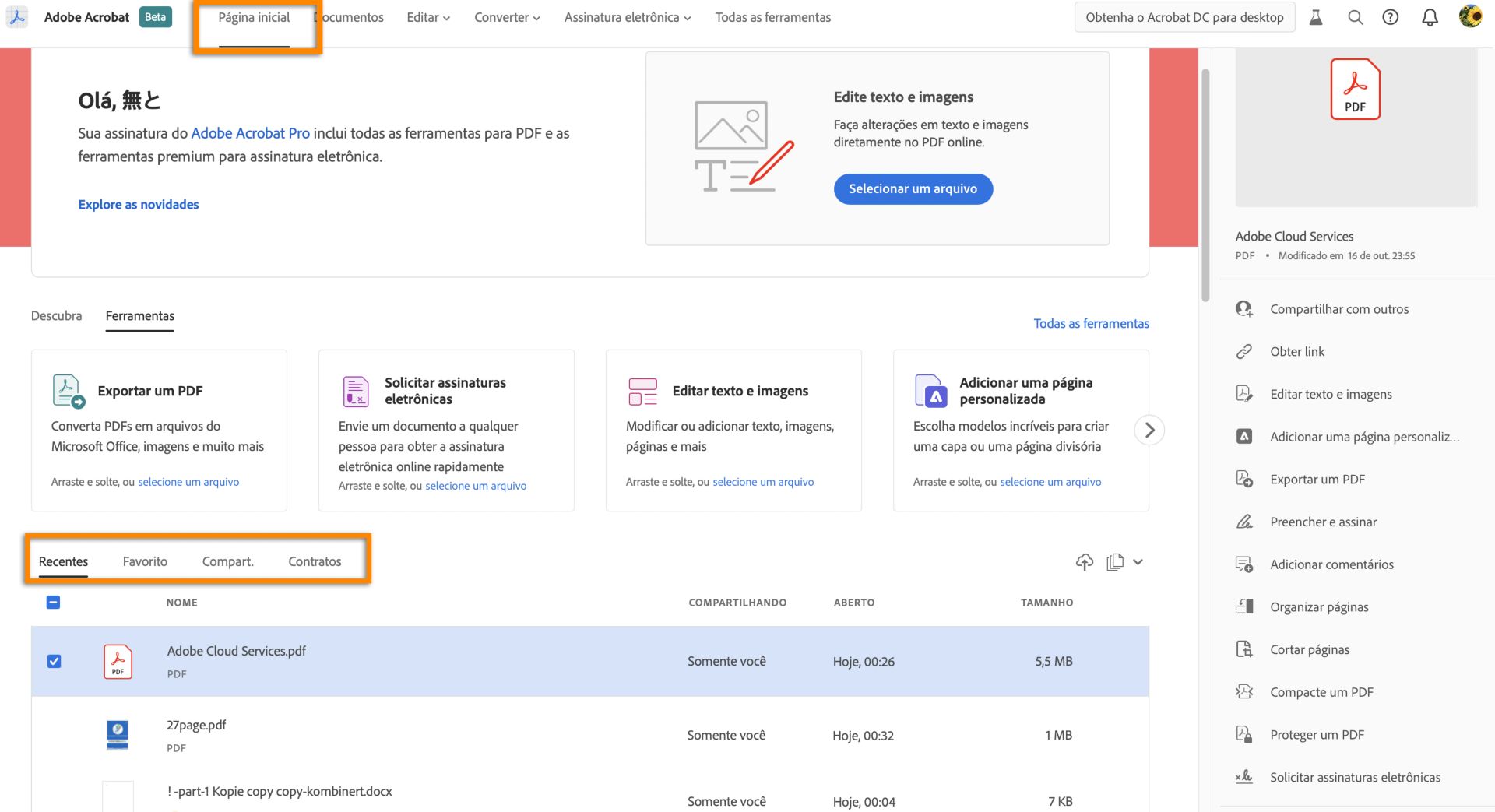Expand the Converter dropdown menu

507,17
